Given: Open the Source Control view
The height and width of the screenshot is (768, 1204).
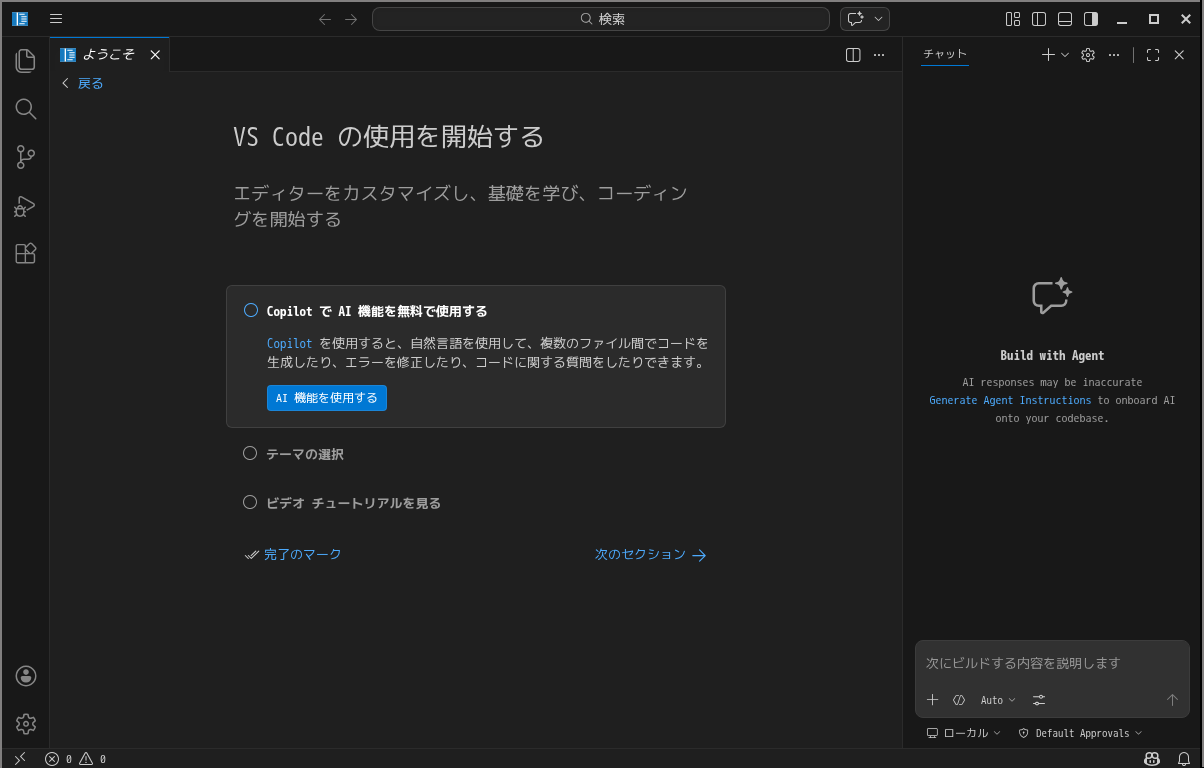Looking at the screenshot, I should tap(26, 157).
